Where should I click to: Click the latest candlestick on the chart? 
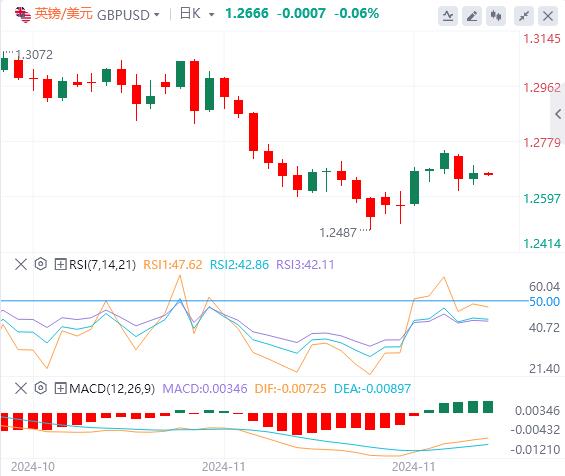click(489, 174)
